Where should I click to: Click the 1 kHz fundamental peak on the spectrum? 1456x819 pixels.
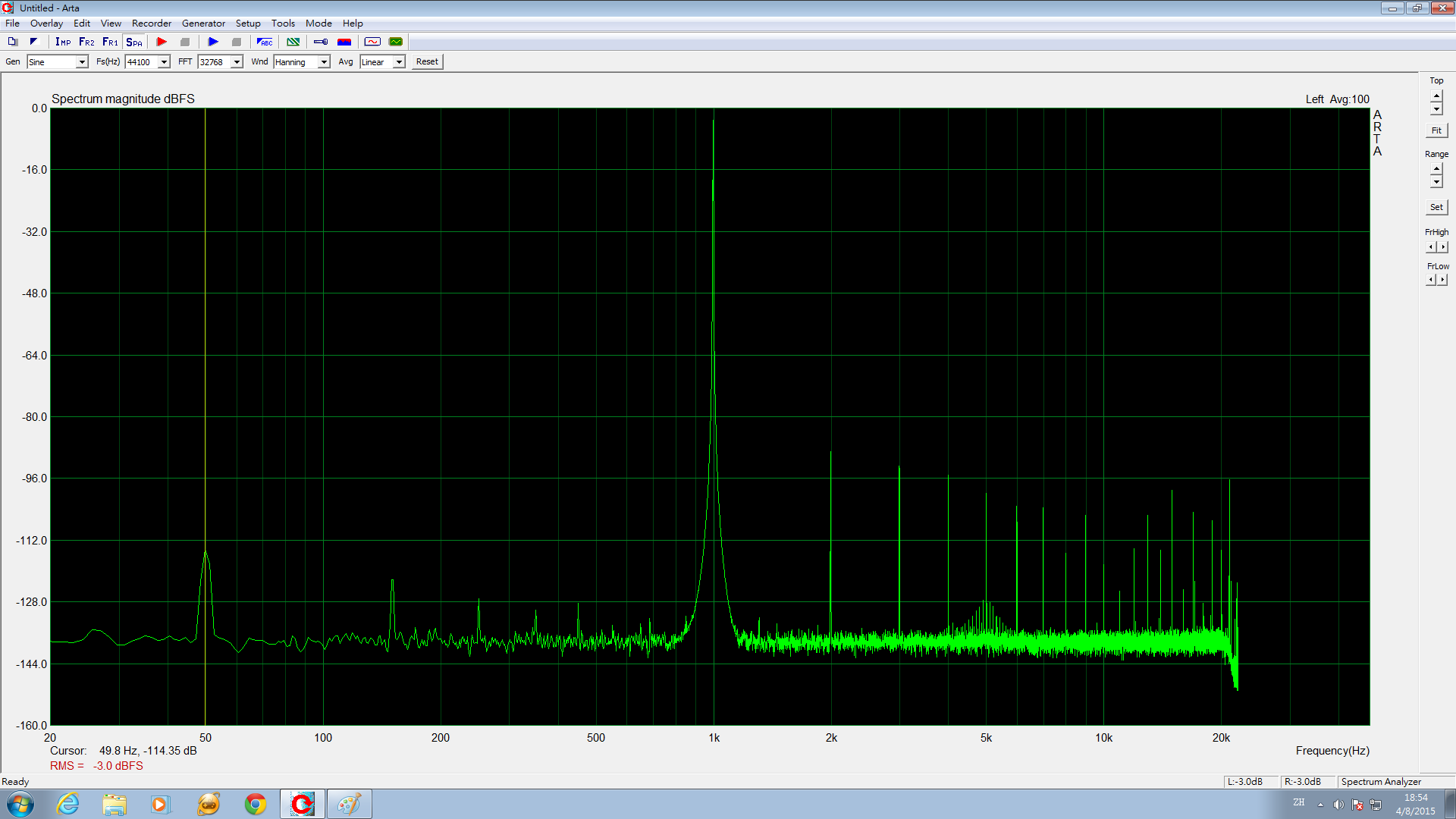(x=713, y=121)
